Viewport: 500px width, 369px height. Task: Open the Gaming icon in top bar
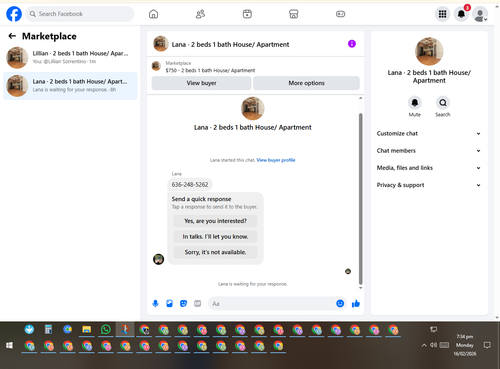[x=340, y=14]
